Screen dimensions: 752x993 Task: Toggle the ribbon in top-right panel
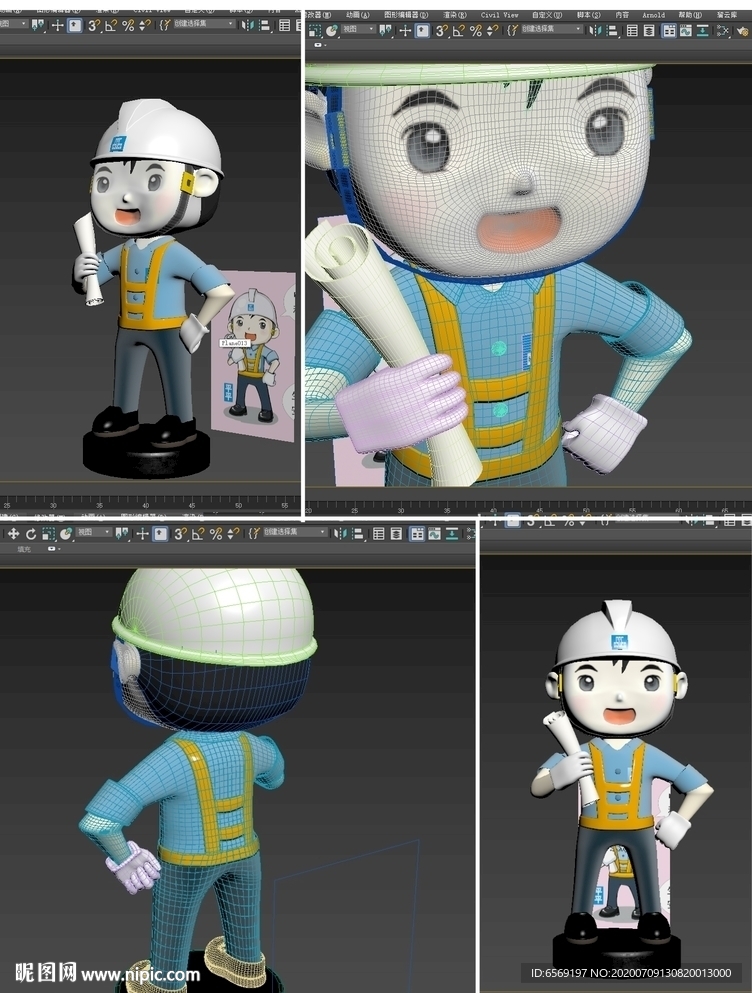point(668,30)
